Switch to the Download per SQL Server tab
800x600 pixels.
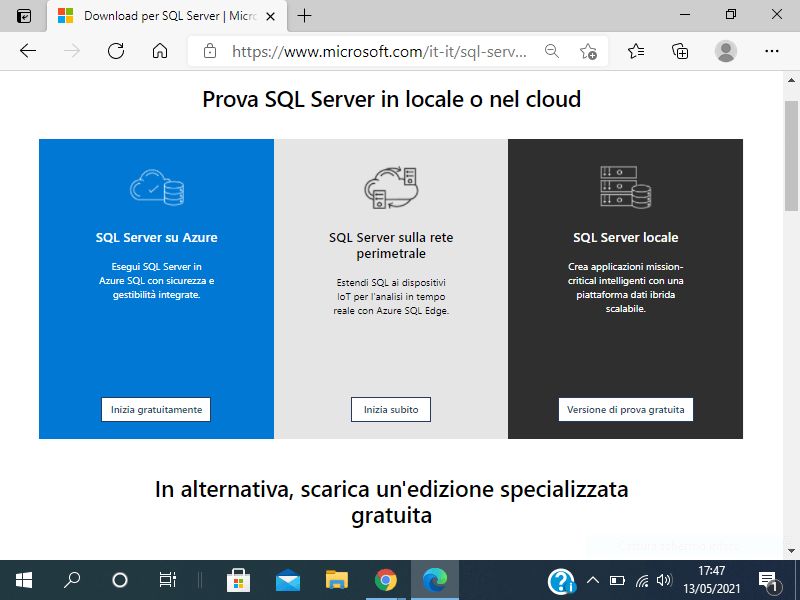160,16
